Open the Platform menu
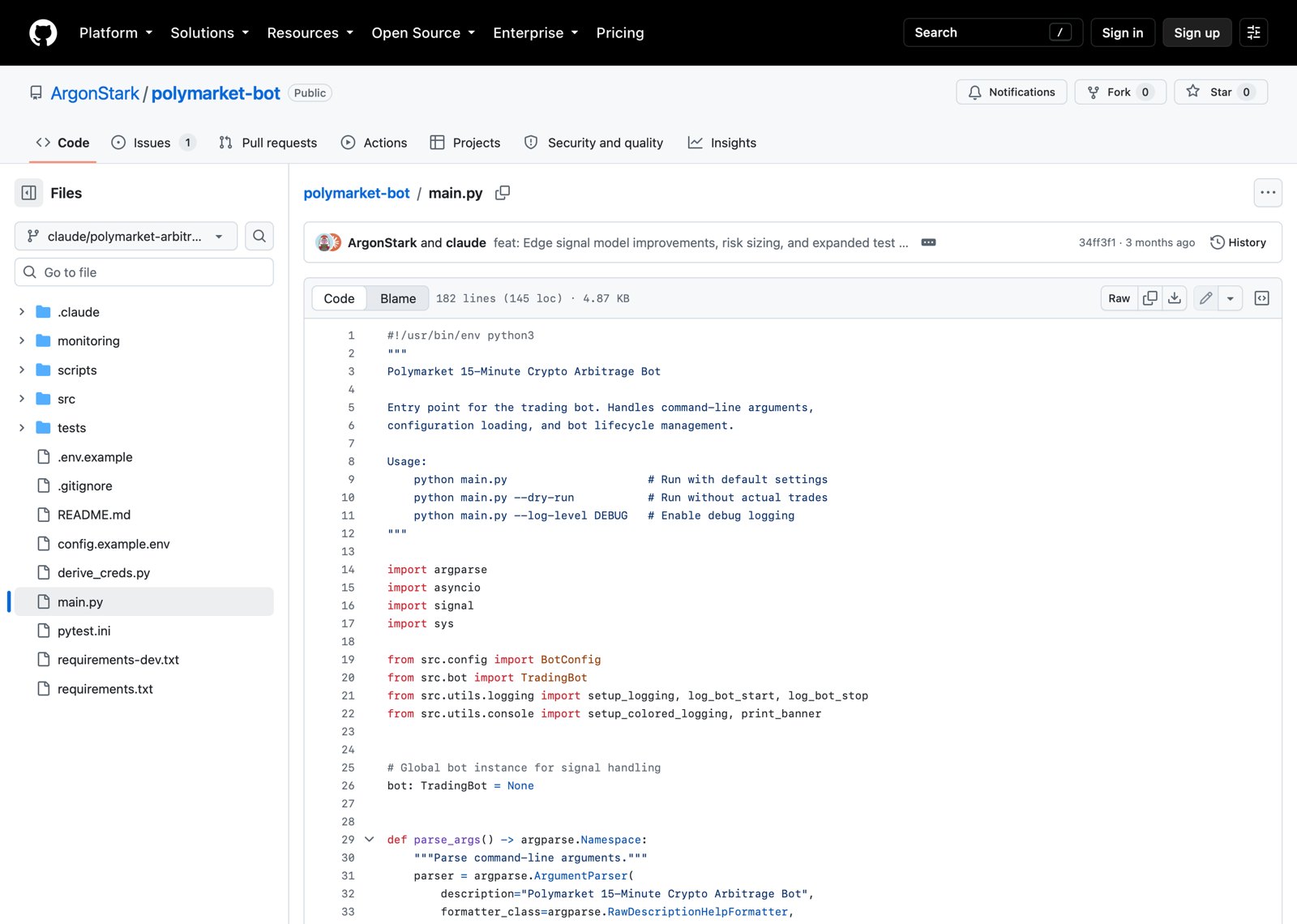This screenshot has width=1297, height=924. click(116, 32)
